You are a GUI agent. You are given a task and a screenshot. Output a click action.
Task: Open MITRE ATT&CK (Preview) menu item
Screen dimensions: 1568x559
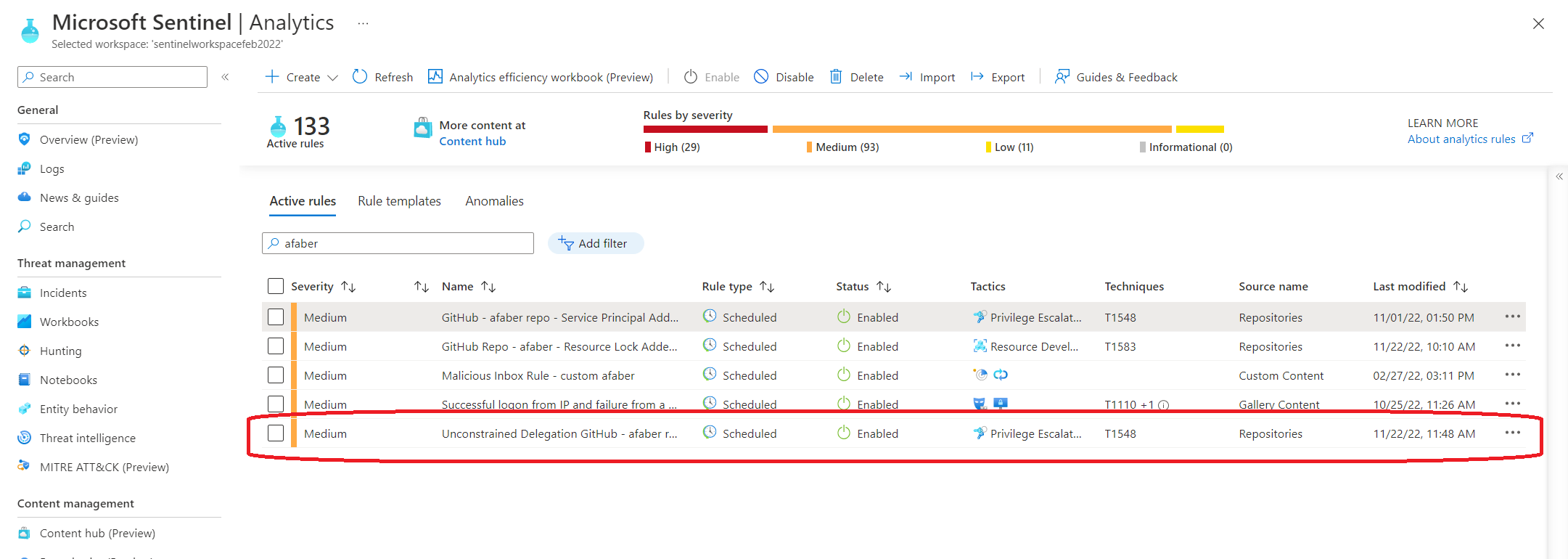click(104, 467)
